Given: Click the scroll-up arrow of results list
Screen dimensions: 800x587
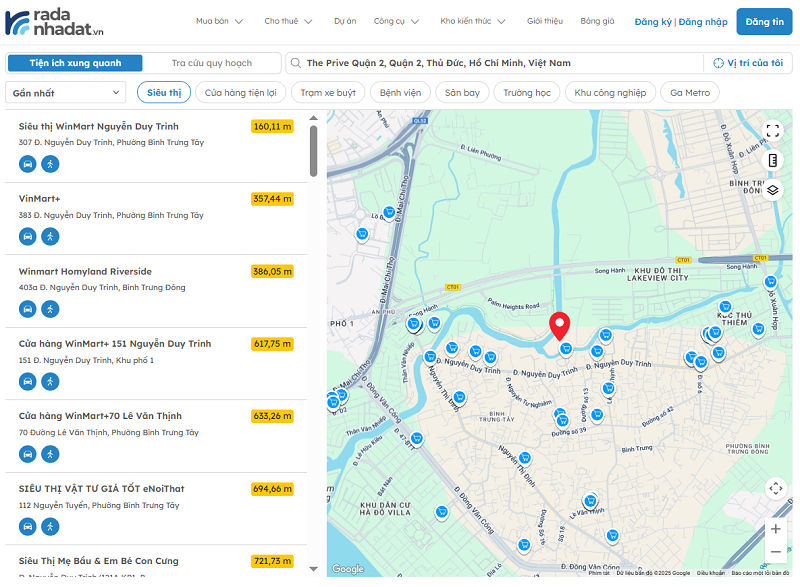Looking at the screenshot, I should (x=313, y=118).
